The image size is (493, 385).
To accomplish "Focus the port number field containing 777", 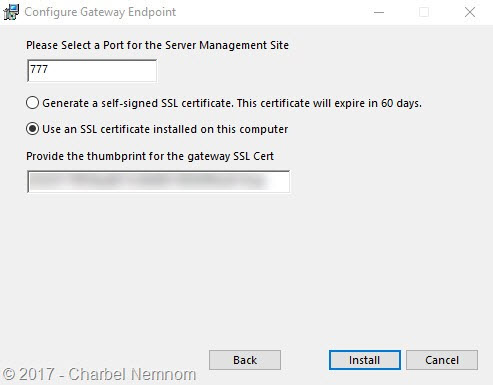I will click(x=92, y=71).
